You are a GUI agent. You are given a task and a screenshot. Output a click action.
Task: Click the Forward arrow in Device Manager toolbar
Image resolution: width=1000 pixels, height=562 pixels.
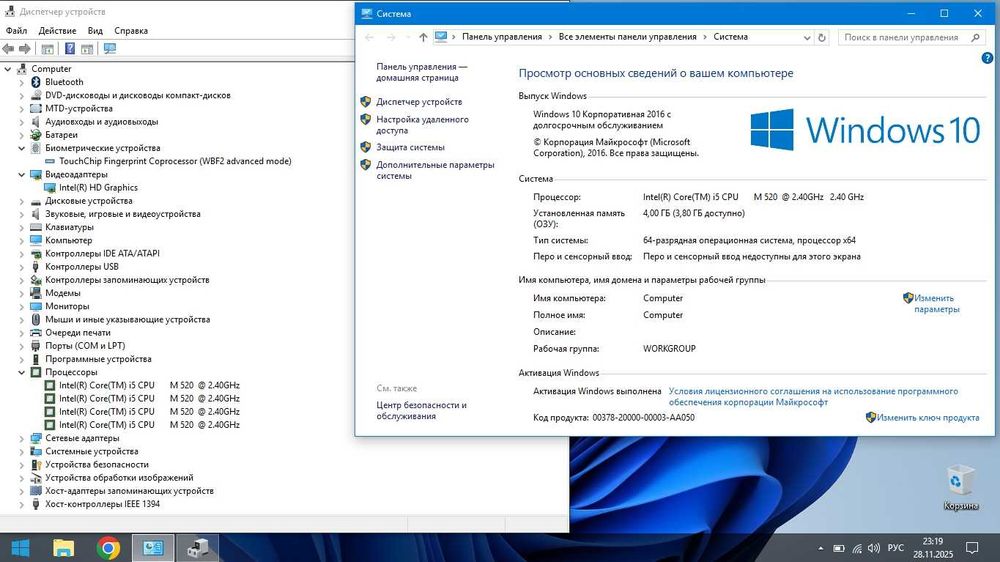[25, 48]
